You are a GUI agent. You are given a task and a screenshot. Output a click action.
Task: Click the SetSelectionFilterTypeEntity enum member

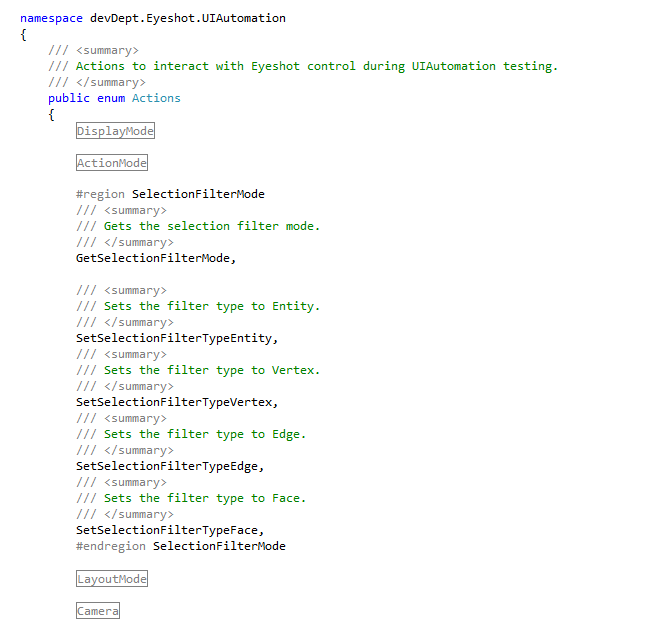click(177, 338)
